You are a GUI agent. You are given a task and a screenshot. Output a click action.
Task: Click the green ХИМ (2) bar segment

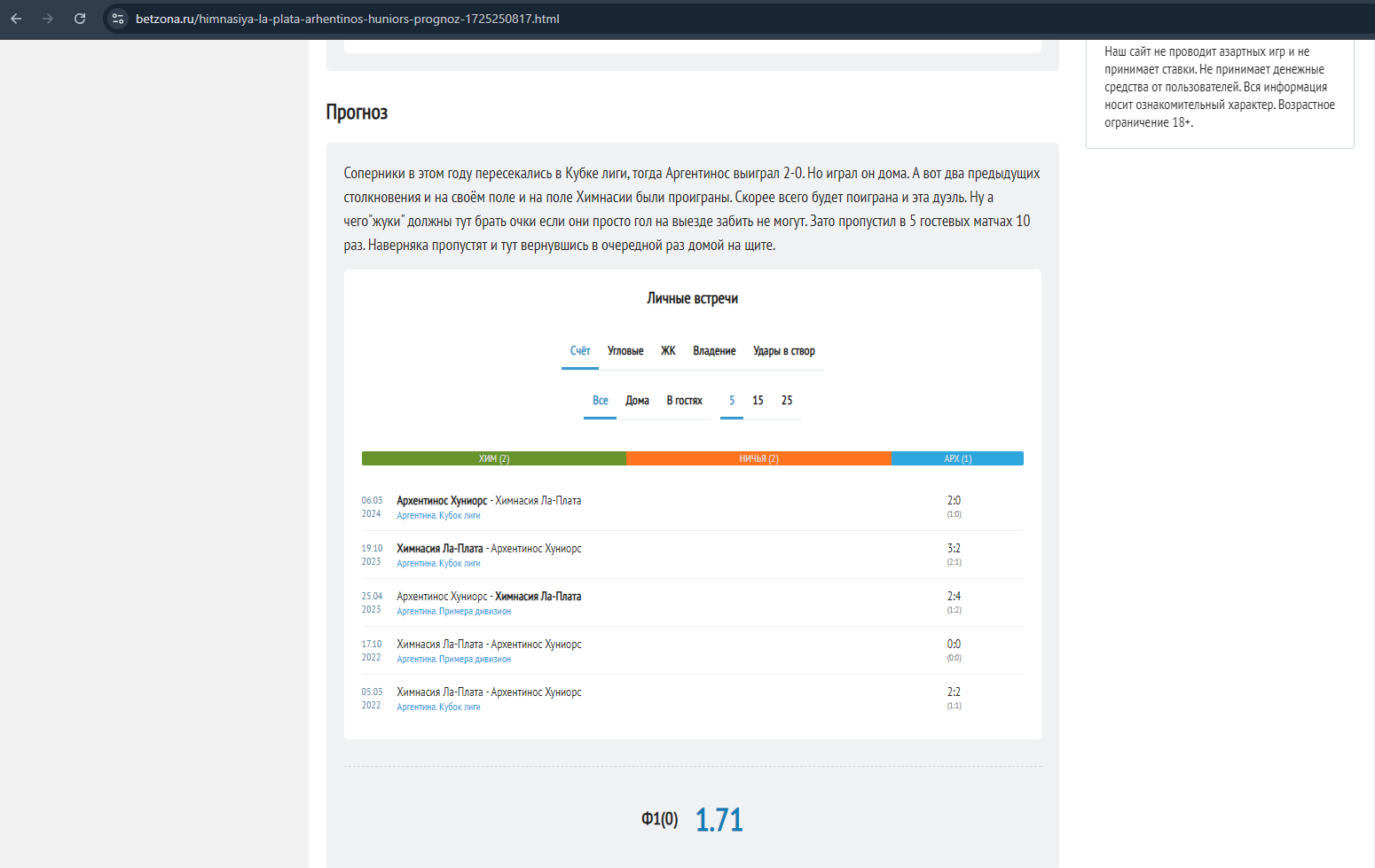click(494, 458)
